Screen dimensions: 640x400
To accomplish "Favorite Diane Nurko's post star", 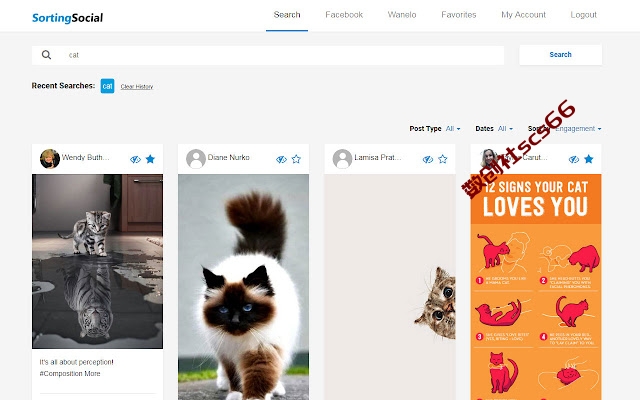I will 296,159.
